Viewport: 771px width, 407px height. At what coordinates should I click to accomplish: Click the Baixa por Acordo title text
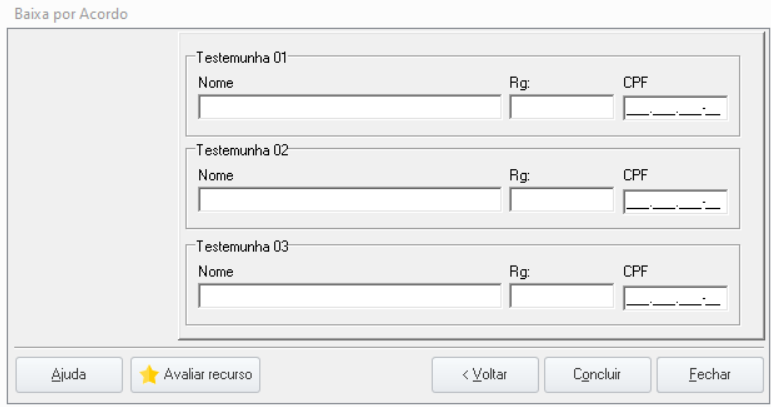point(71,14)
